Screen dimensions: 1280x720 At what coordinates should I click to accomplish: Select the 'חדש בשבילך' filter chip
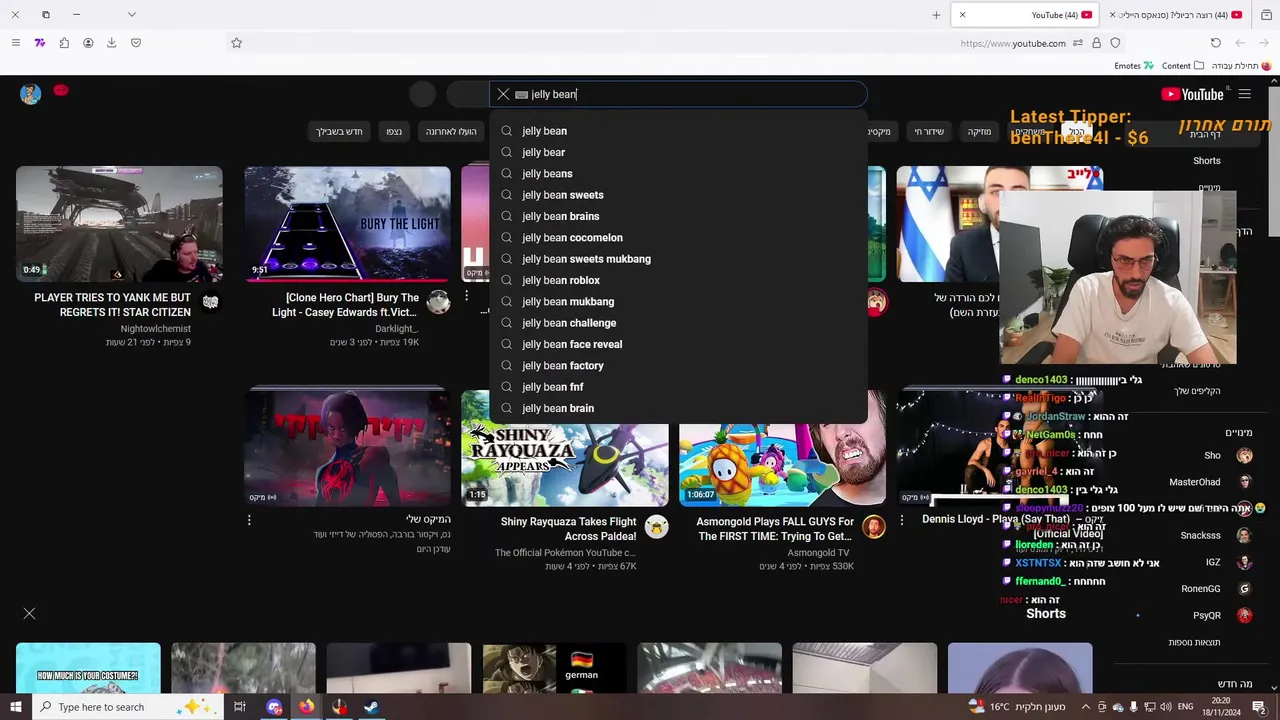click(340, 132)
